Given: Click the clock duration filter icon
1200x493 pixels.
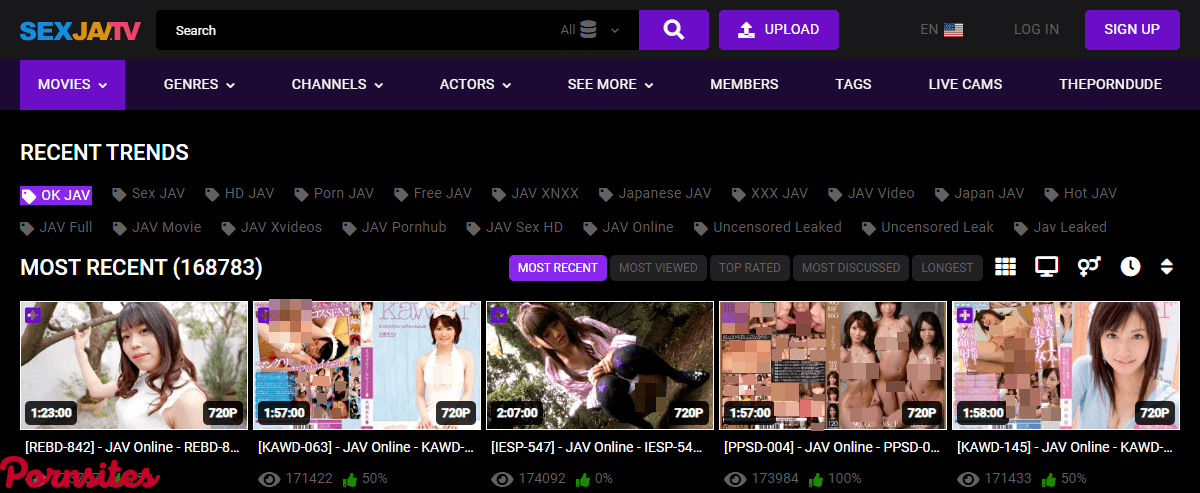Looking at the screenshot, I should [1130, 267].
